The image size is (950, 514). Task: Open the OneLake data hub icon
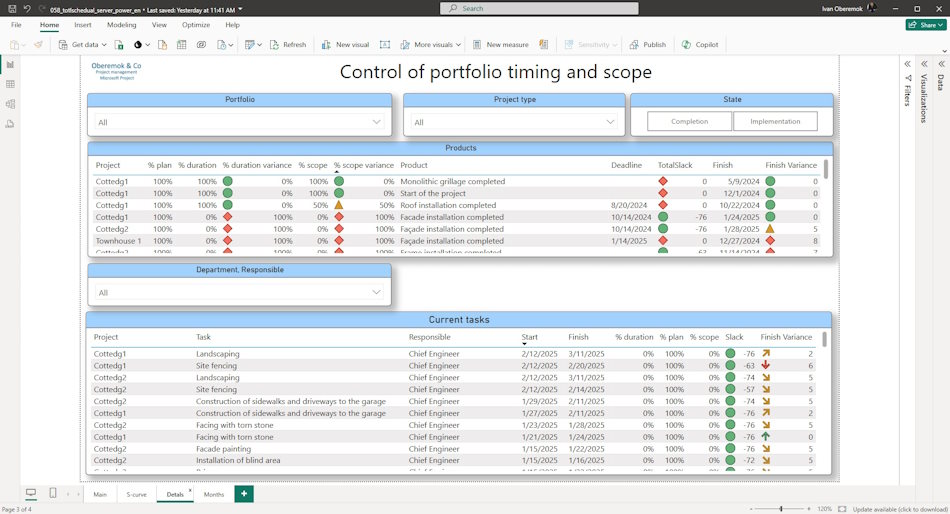(138, 45)
